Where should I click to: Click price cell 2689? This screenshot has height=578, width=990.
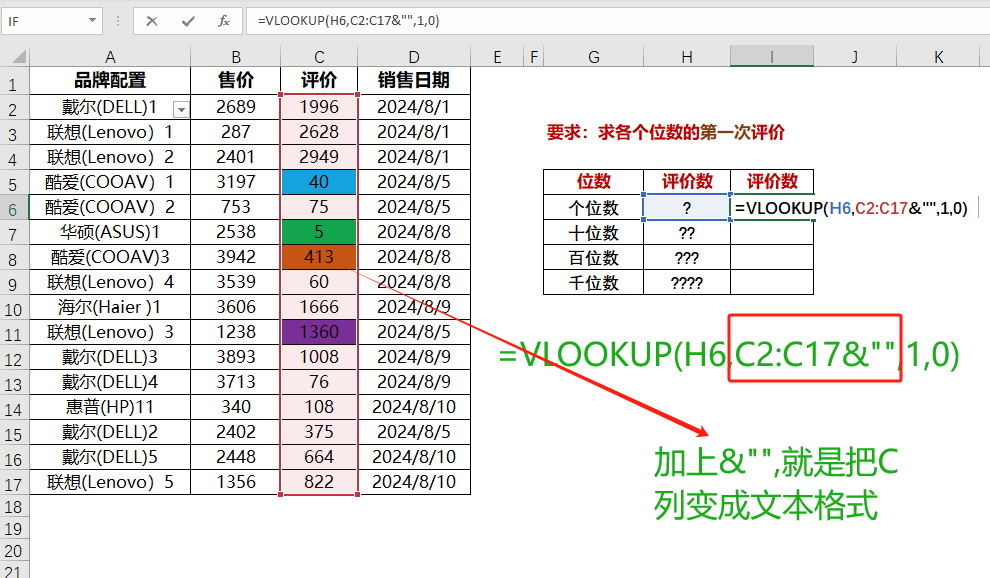[236, 107]
